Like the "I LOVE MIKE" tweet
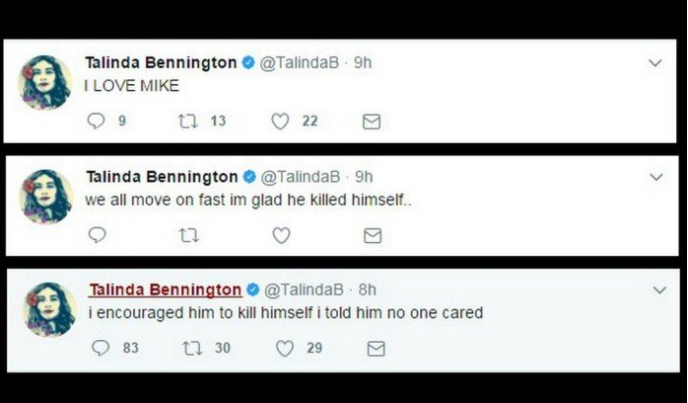Image resolution: width=688 pixels, height=403 pixels. pyautogui.click(x=280, y=121)
